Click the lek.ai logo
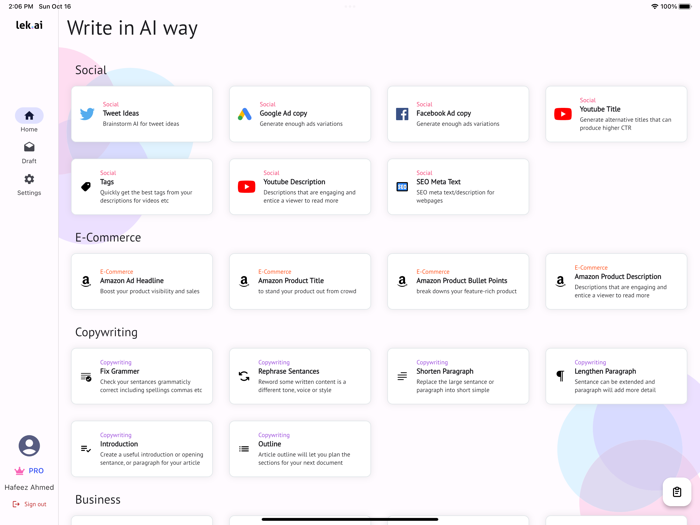700x525 pixels. click(x=29, y=25)
